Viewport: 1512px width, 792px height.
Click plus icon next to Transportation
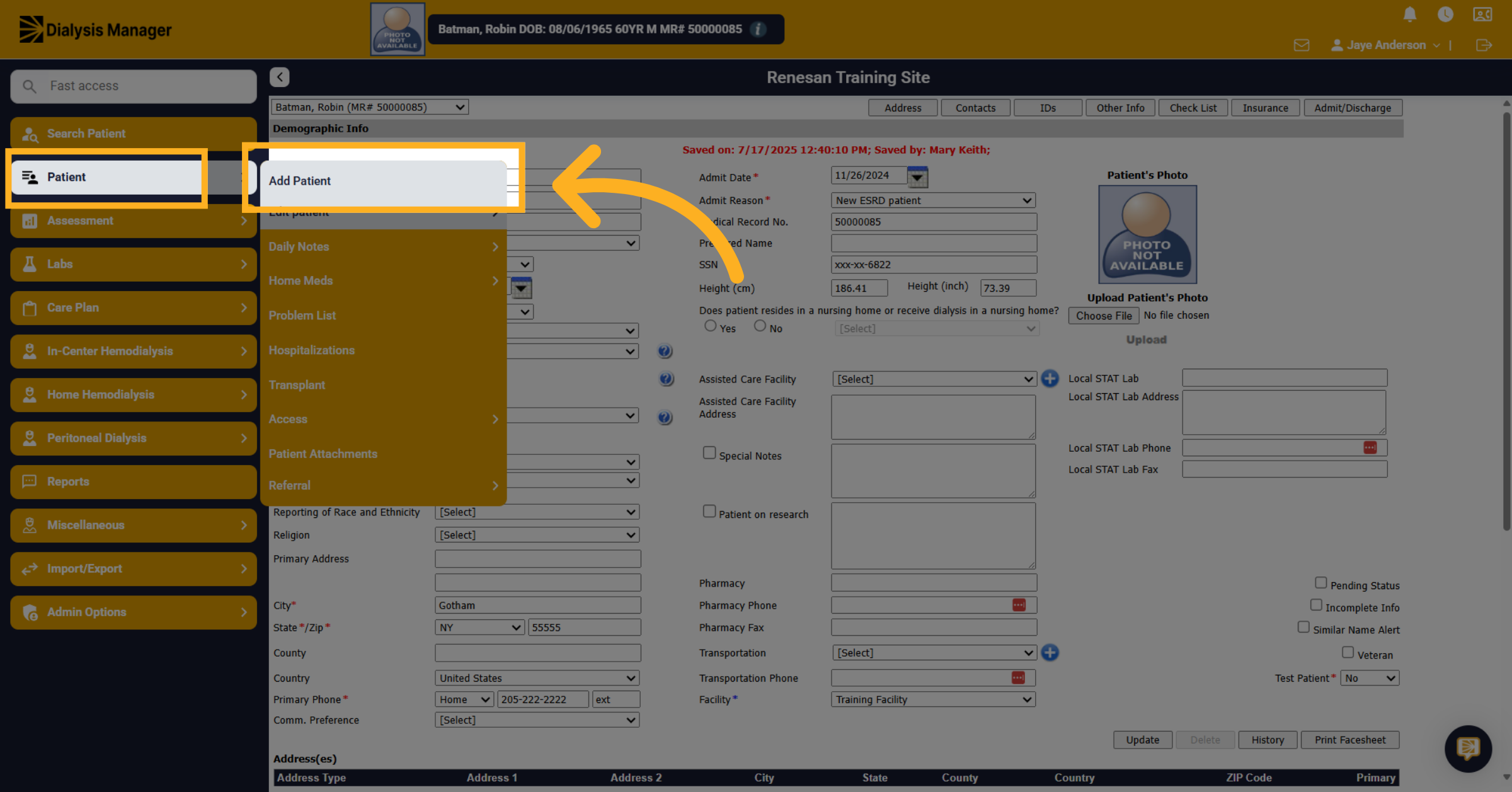pyautogui.click(x=1050, y=653)
